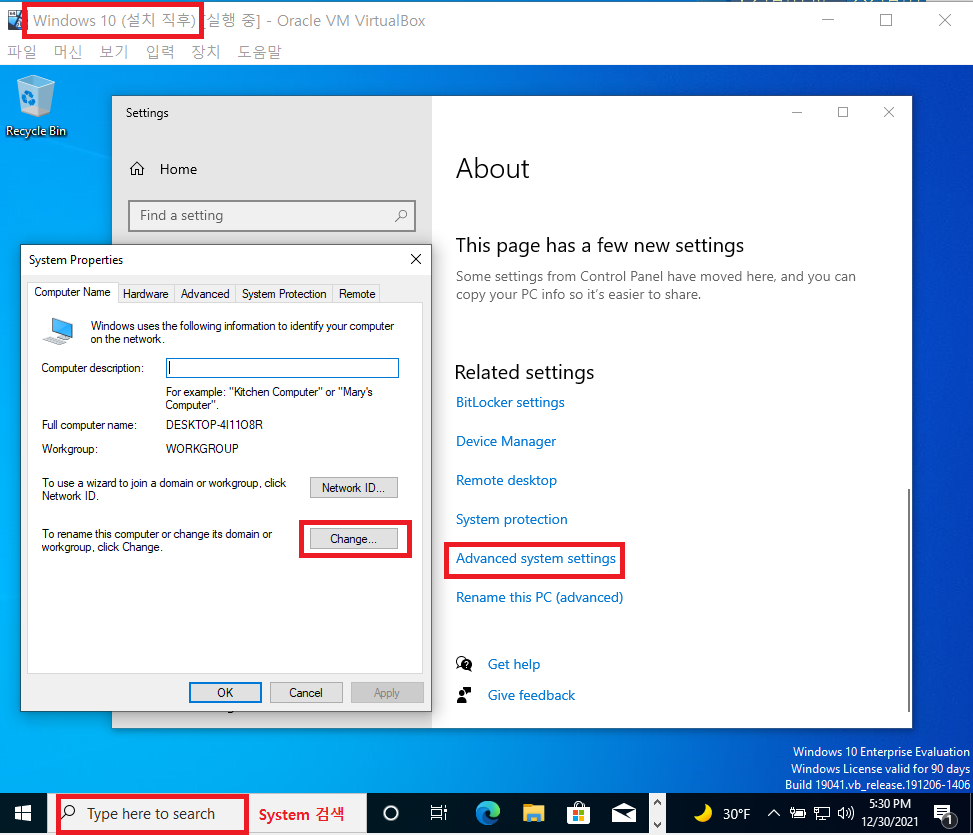Close the System Properties dialog
Image resolution: width=973 pixels, height=835 pixels.
(416, 259)
